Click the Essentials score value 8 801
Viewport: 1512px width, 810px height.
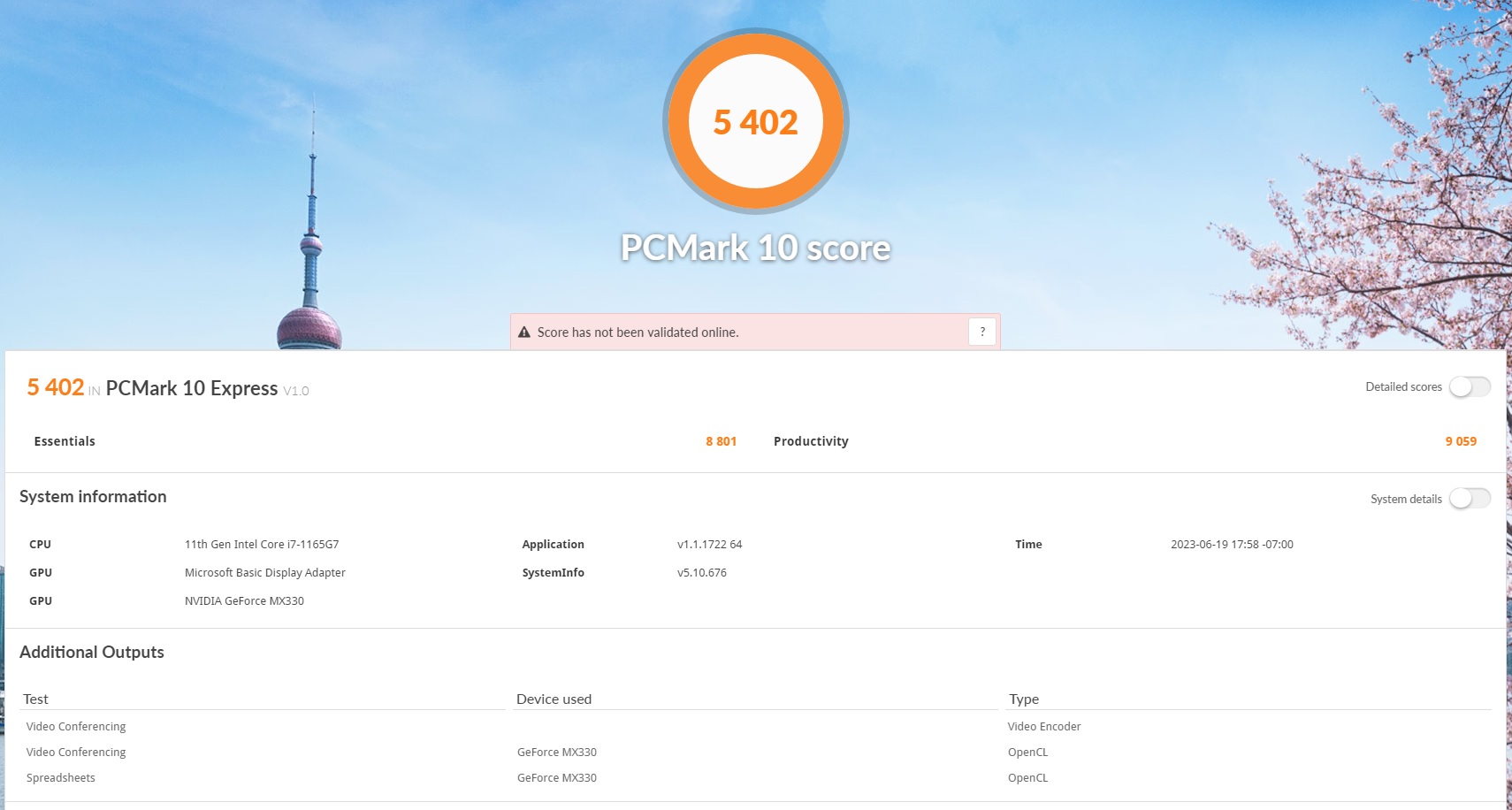(x=721, y=441)
